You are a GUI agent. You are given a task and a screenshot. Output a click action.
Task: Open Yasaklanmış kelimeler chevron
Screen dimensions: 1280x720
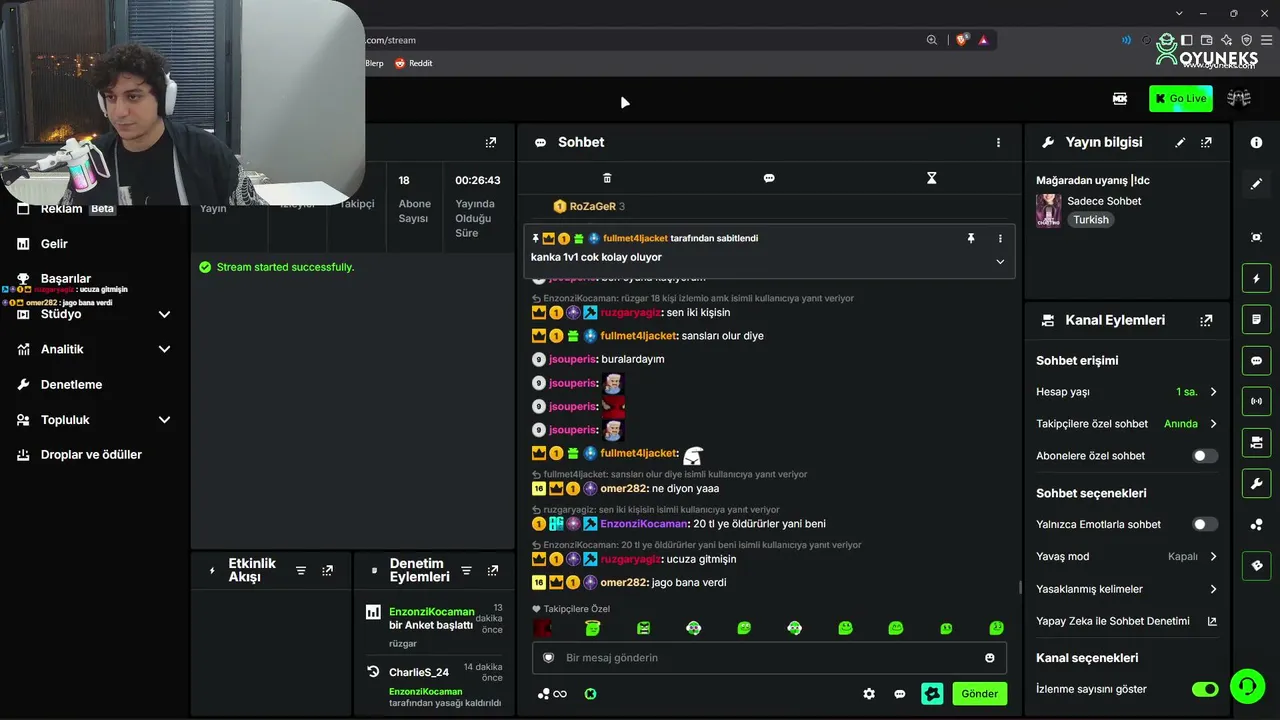coord(1213,589)
